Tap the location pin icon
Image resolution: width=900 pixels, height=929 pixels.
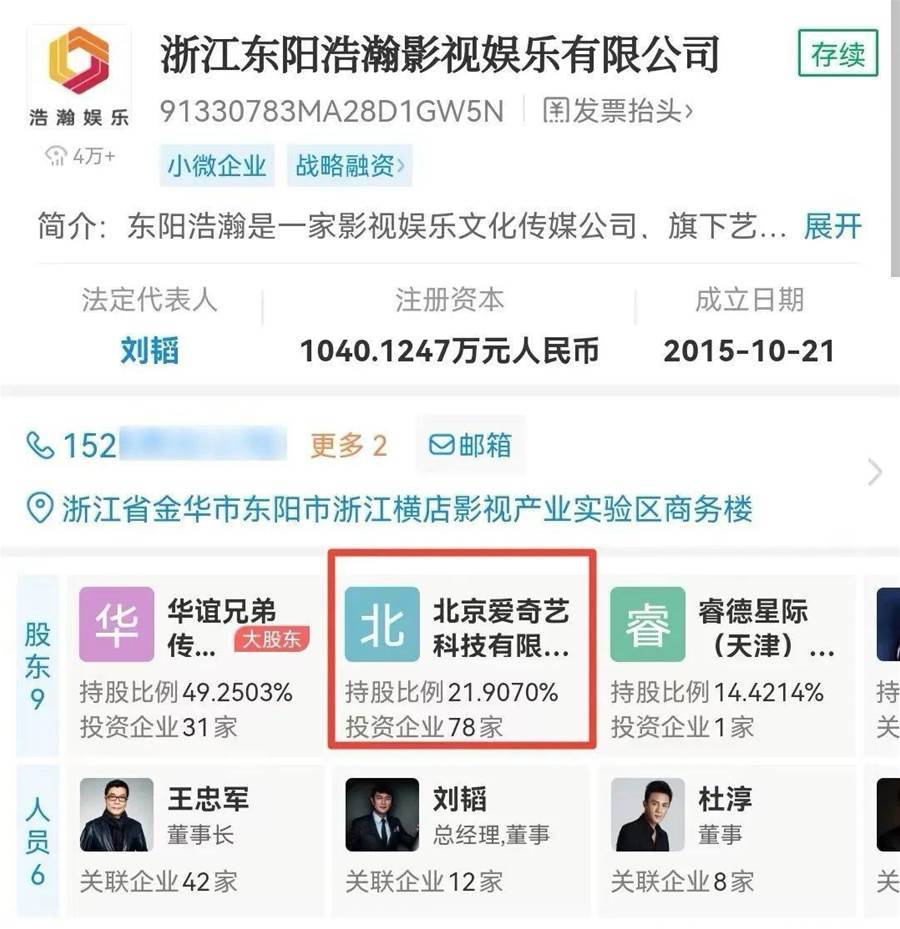click(x=40, y=510)
